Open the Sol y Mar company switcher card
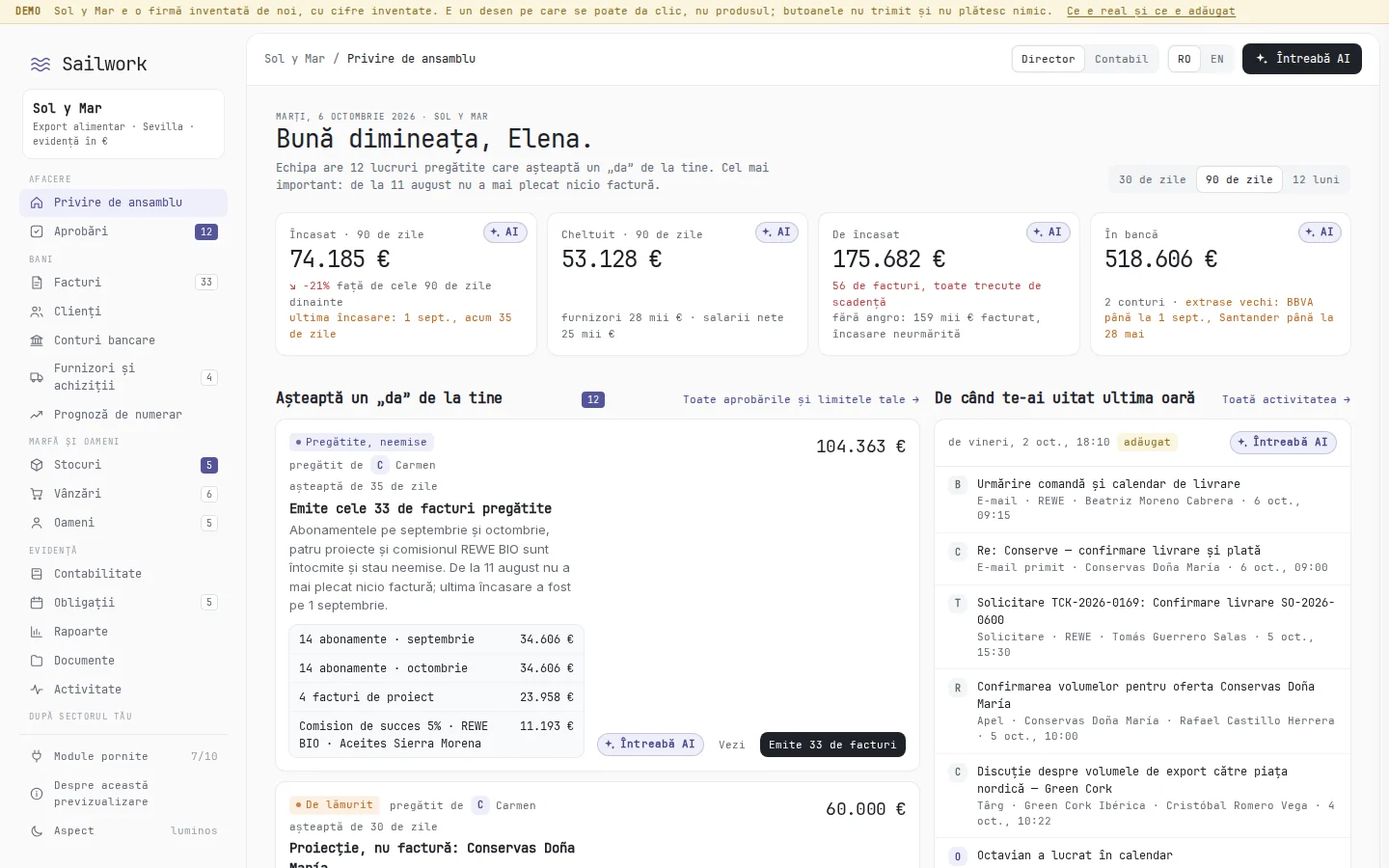1389x868 pixels. (x=123, y=124)
